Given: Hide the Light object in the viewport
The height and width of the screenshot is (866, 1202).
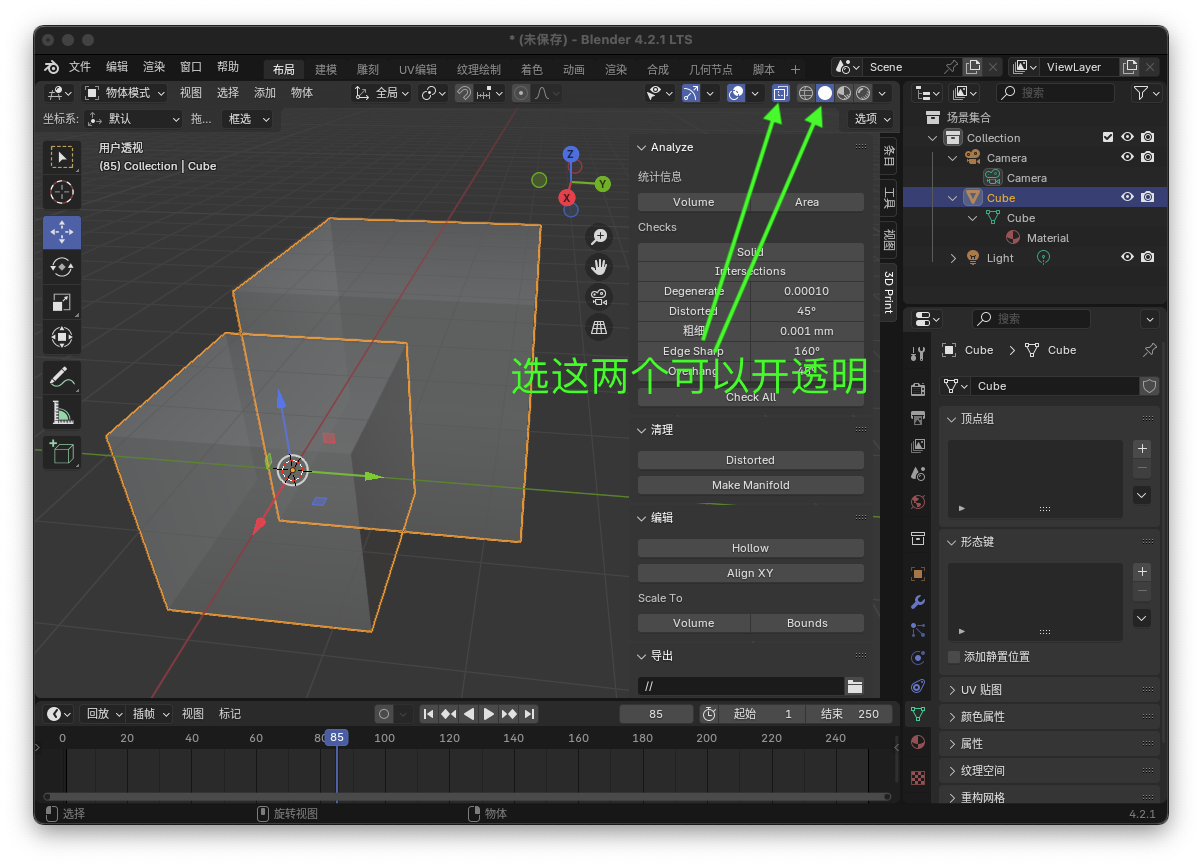Looking at the screenshot, I should [x=1127, y=257].
